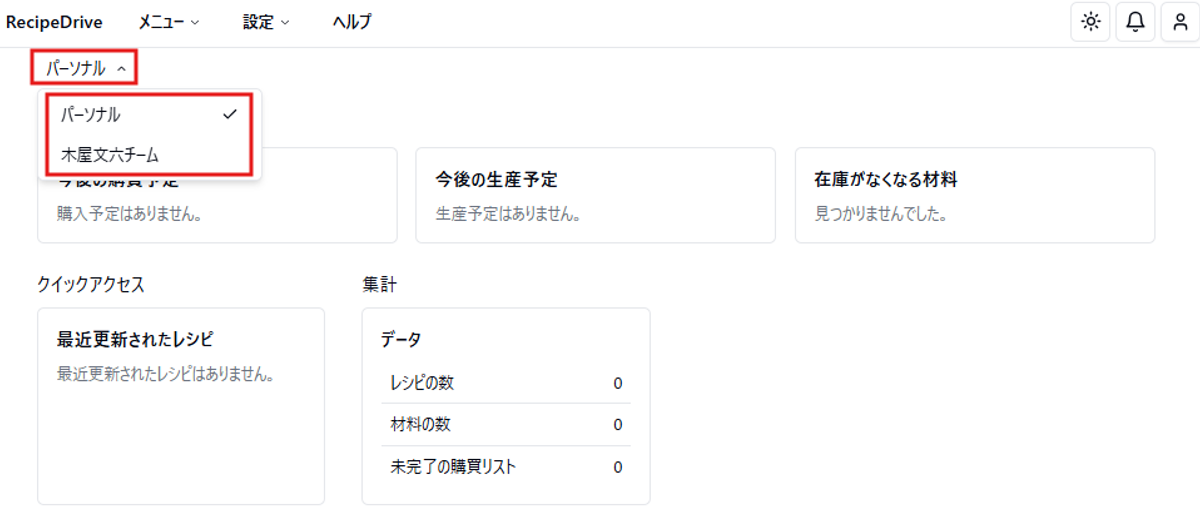This screenshot has height=511, width=1200.
Task: Click the データ card heading
Action: coord(401,340)
